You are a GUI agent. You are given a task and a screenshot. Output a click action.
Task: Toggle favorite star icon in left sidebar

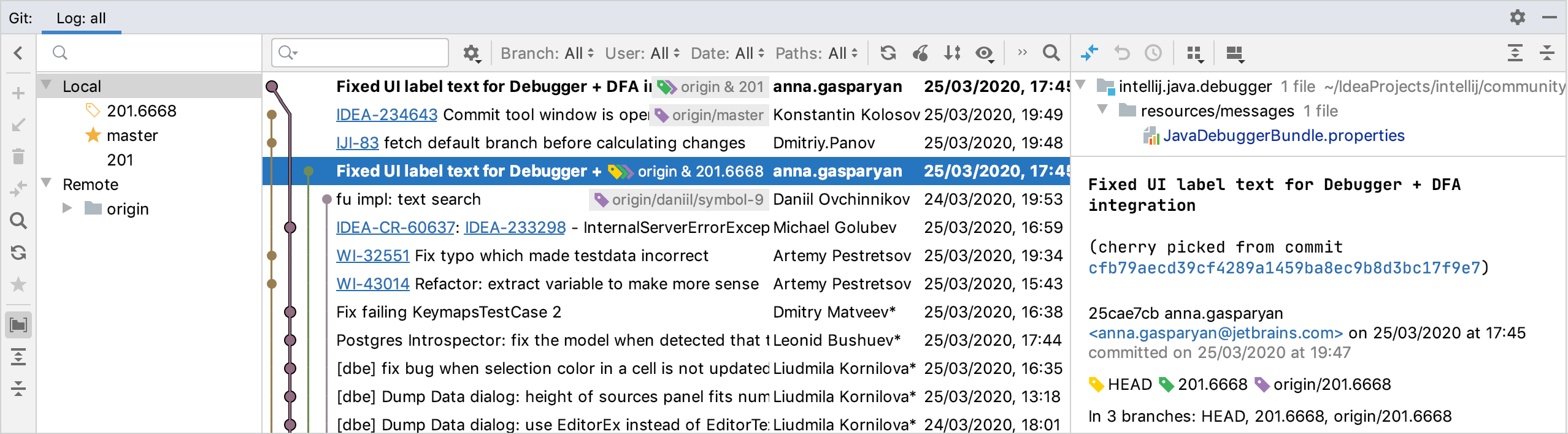18,284
